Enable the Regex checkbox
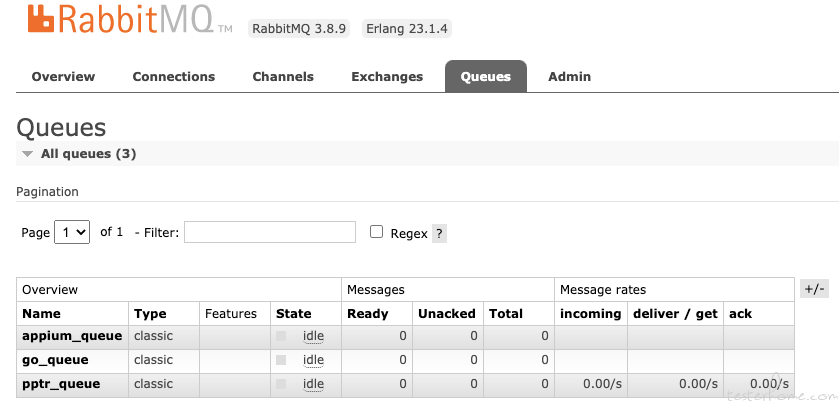The height and width of the screenshot is (413, 839). (377, 232)
